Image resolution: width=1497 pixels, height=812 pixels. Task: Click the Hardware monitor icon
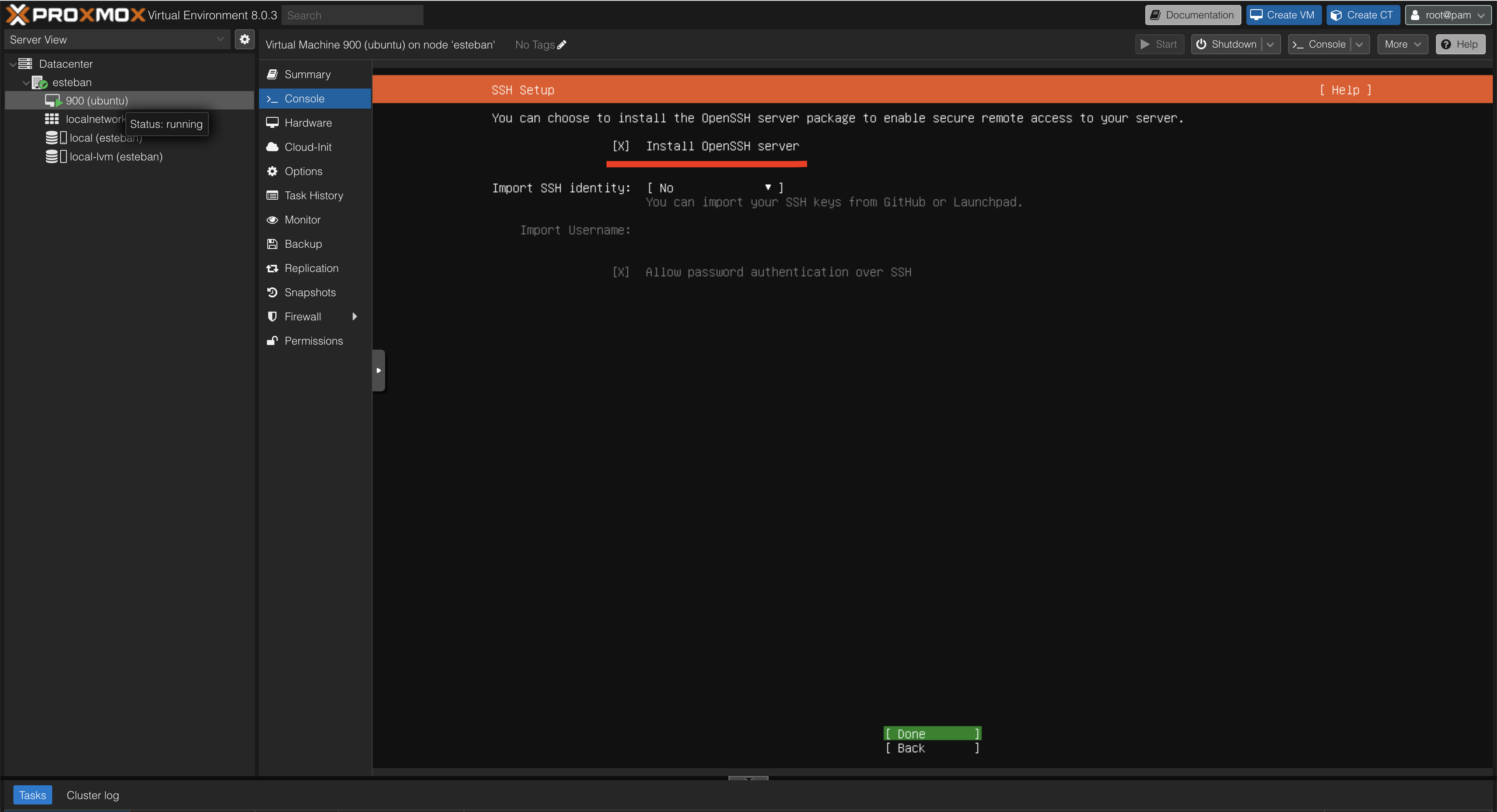(272, 123)
